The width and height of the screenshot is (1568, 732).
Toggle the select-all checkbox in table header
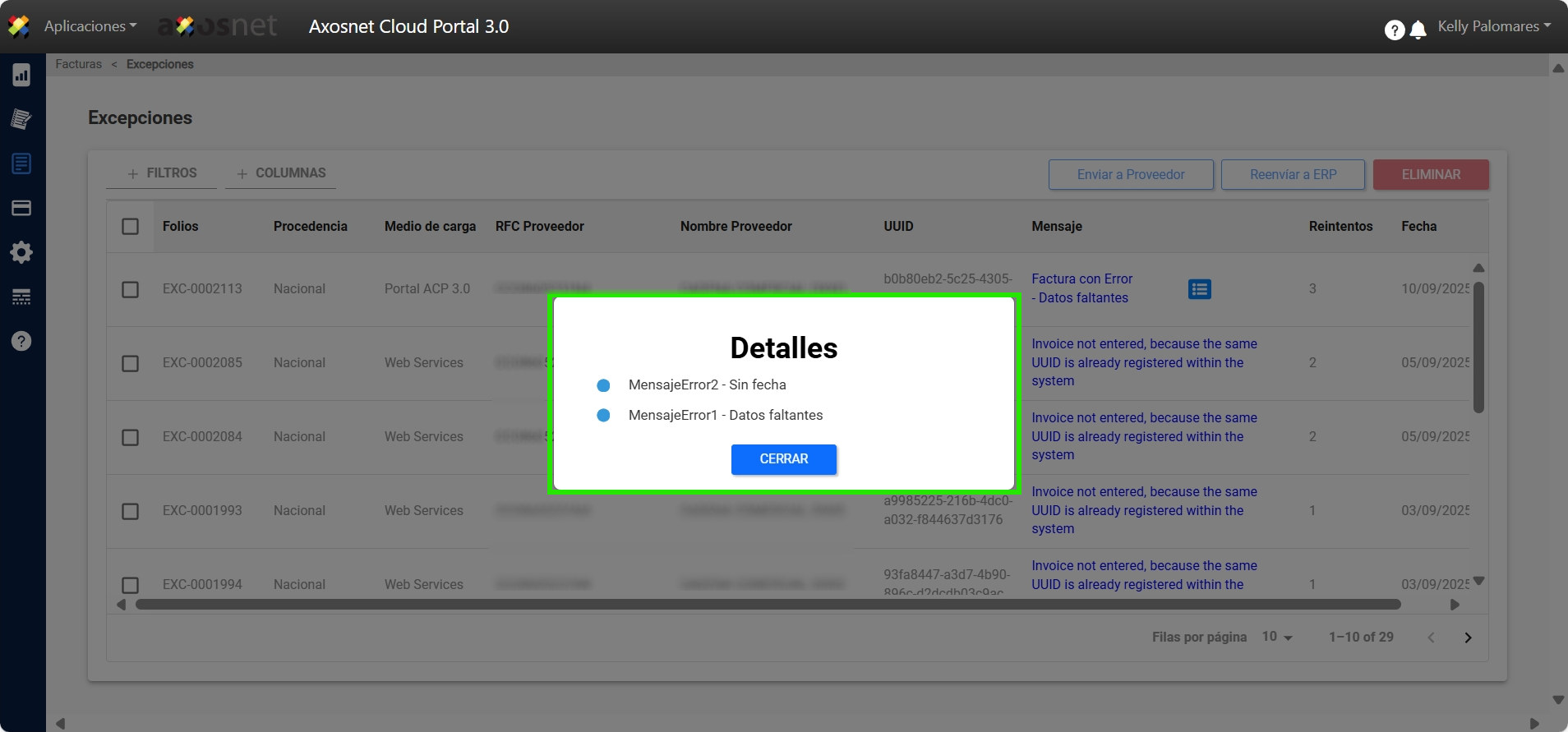(130, 226)
